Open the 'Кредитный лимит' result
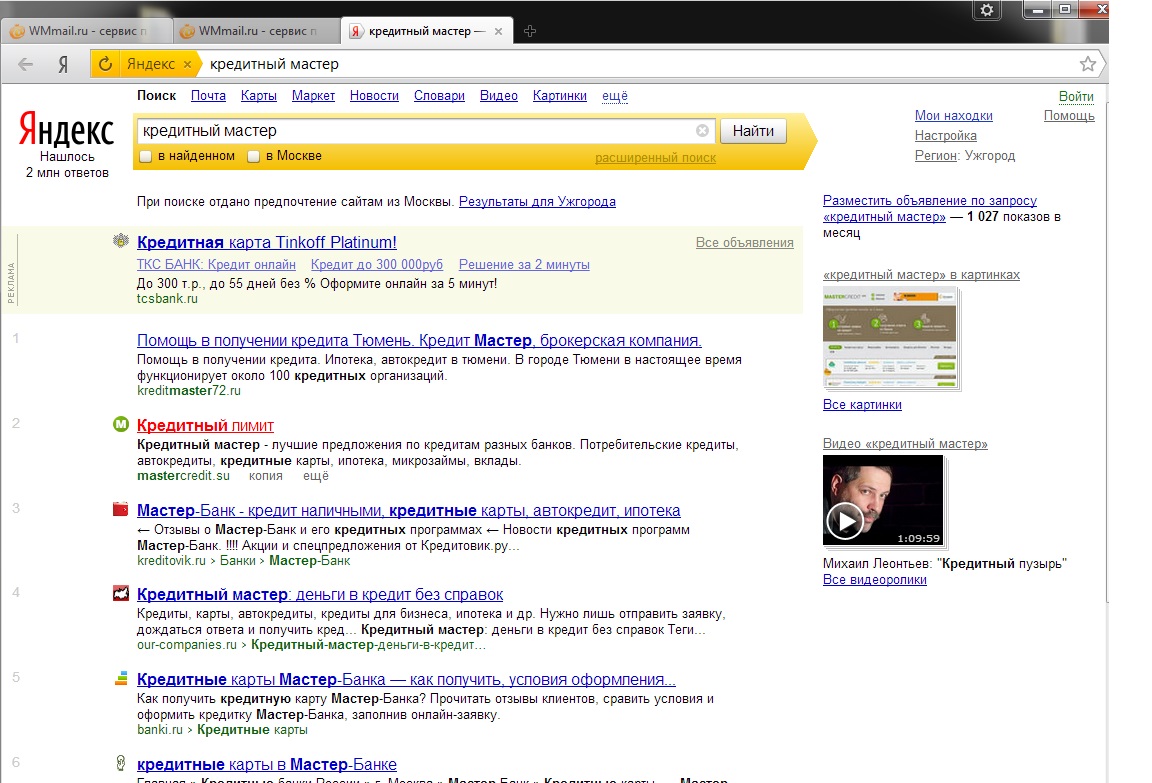 tap(205, 425)
